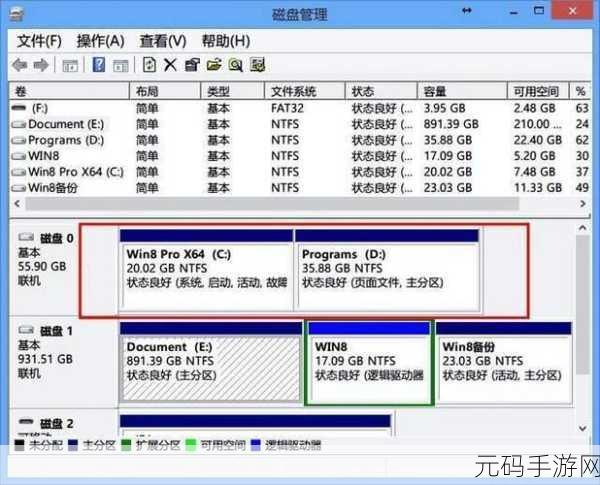Click the 磁盘 0 disk icon
The image size is (600, 485).
(x=26, y=237)
